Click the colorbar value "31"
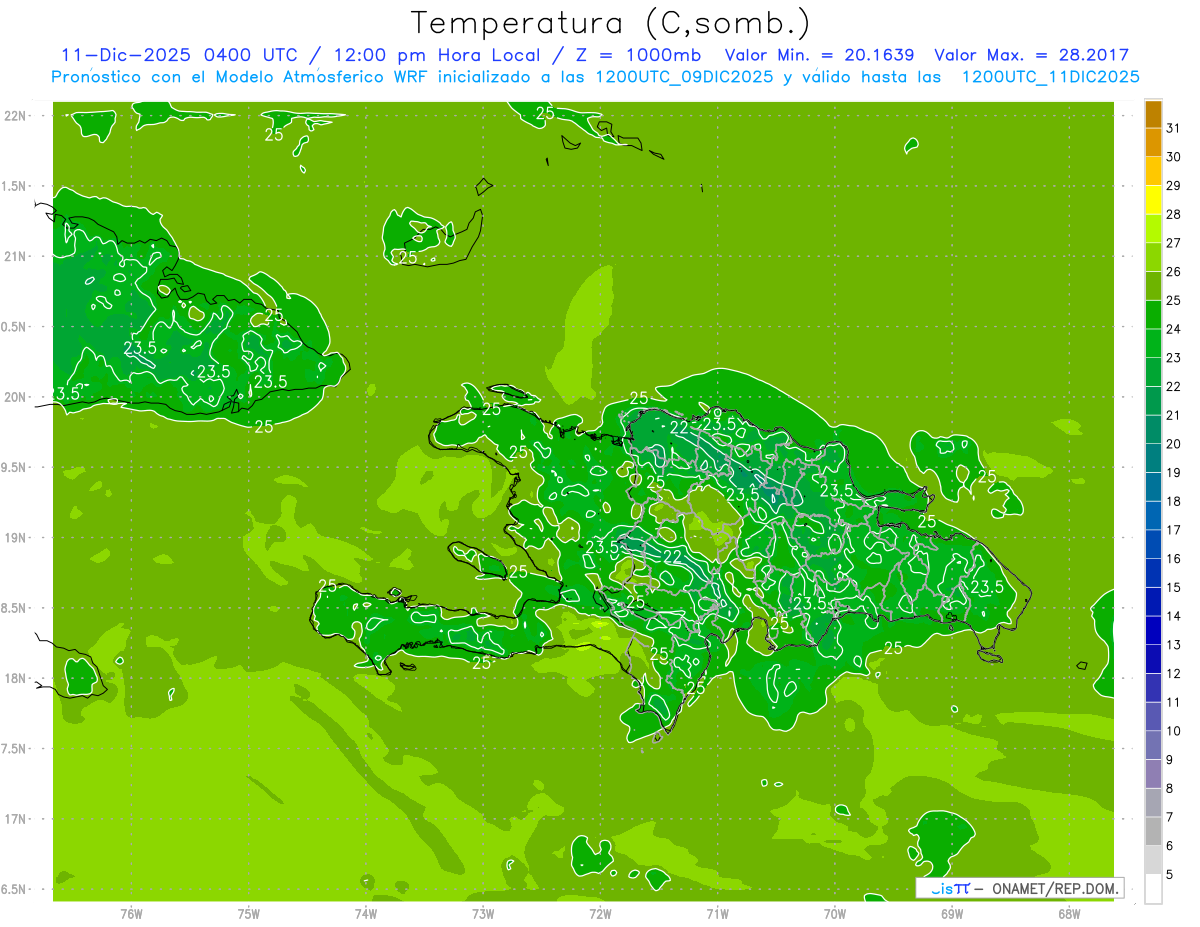Image resolution: width=1200 pixels, height=927 pixels. click(1174, 128)
